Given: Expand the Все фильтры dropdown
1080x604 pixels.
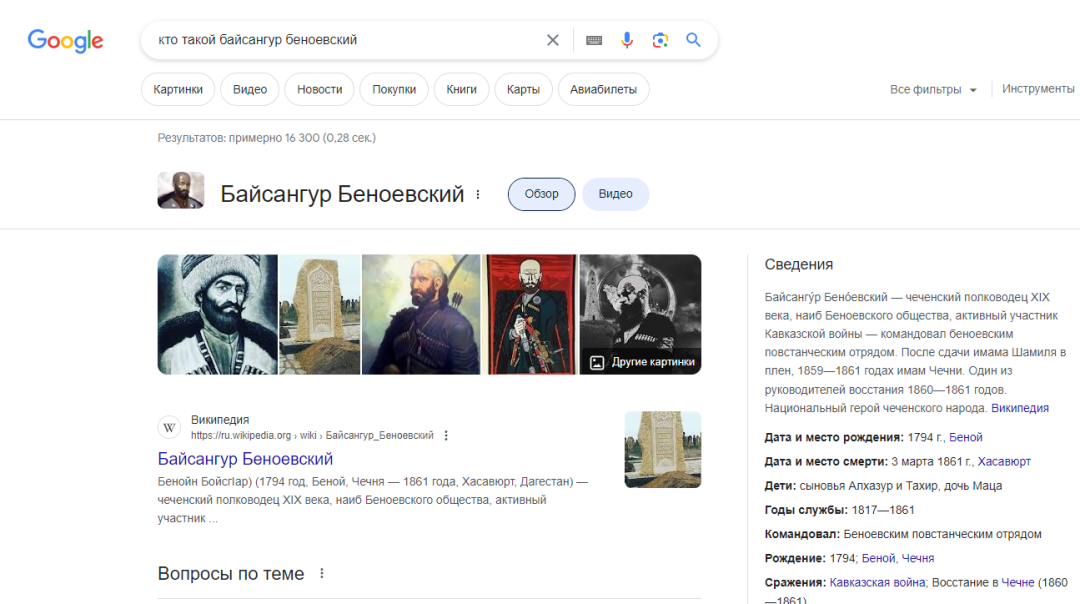Looking at the screenshot, I should click(933, 90).
